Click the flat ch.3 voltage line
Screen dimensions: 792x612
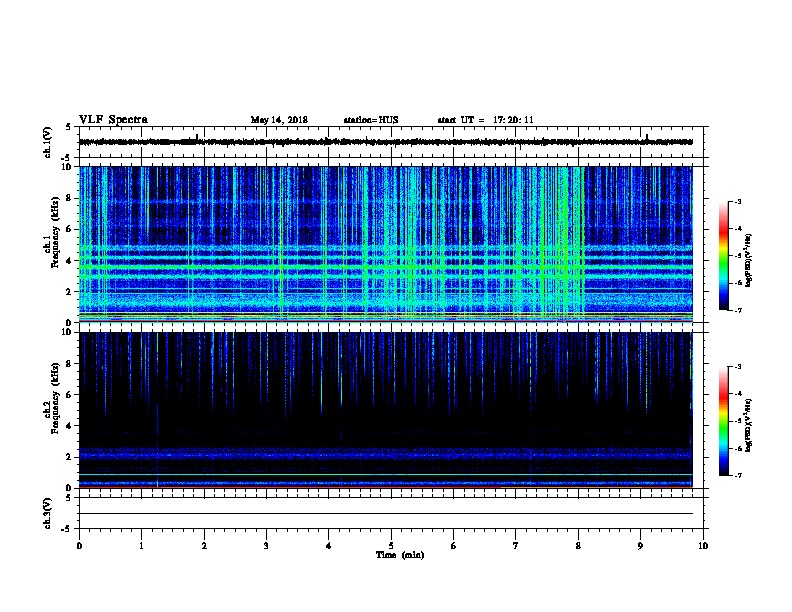(x=386, y=514)
